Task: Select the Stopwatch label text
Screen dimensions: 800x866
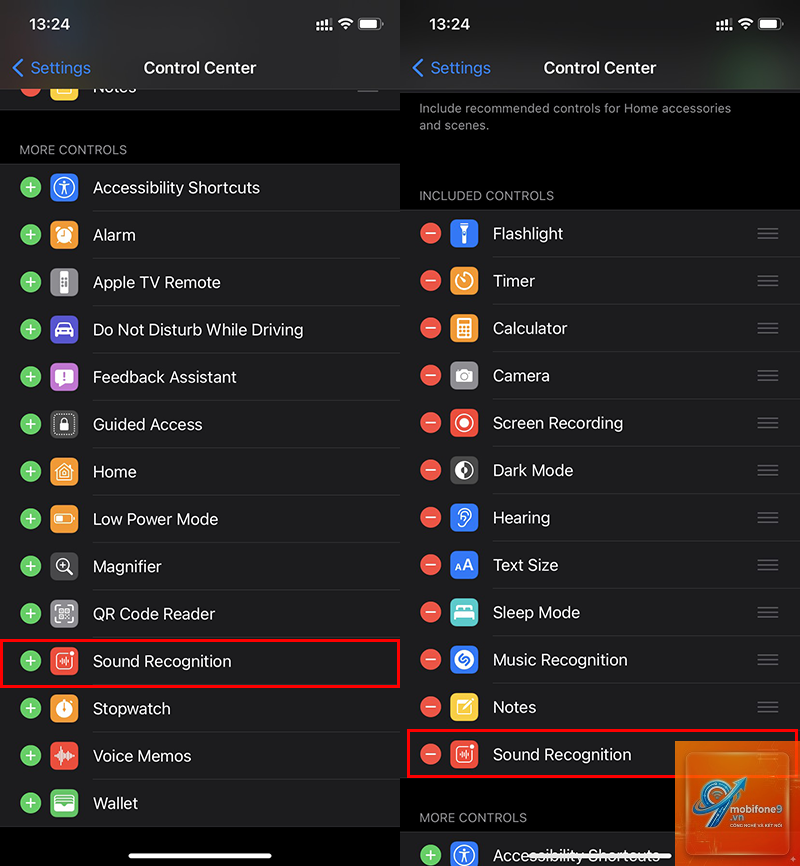Action: click(x=131, y=709)
